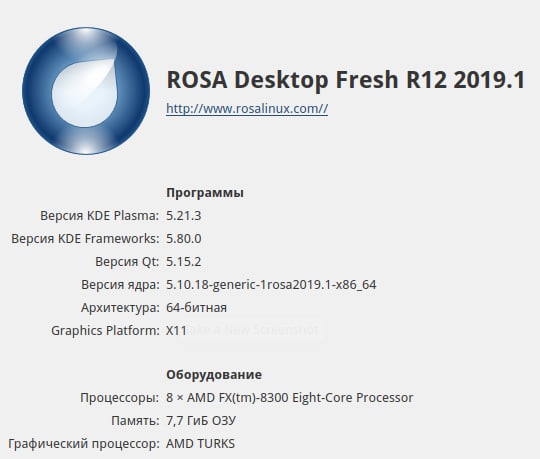Select KDE Plasma version value 5.21.3

pos(184,216)
